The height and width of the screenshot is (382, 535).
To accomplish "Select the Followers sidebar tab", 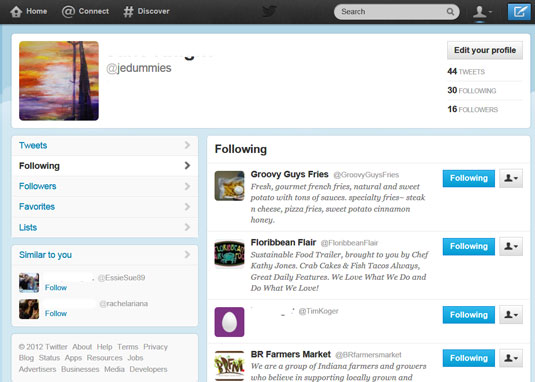I will 105,186.
